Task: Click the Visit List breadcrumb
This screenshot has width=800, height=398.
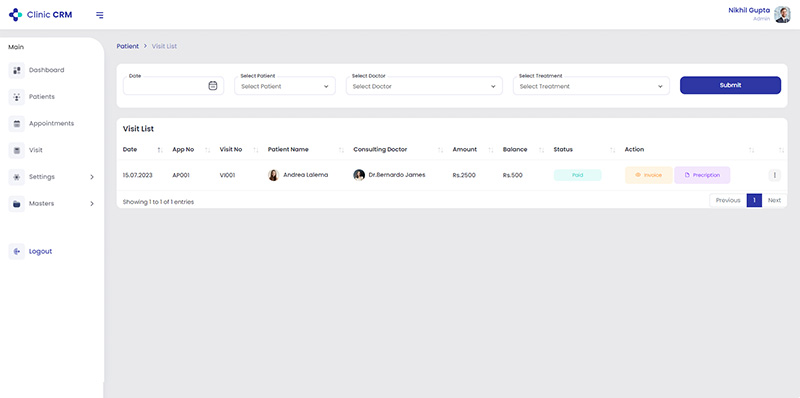Action: click(x=164, y=46)
